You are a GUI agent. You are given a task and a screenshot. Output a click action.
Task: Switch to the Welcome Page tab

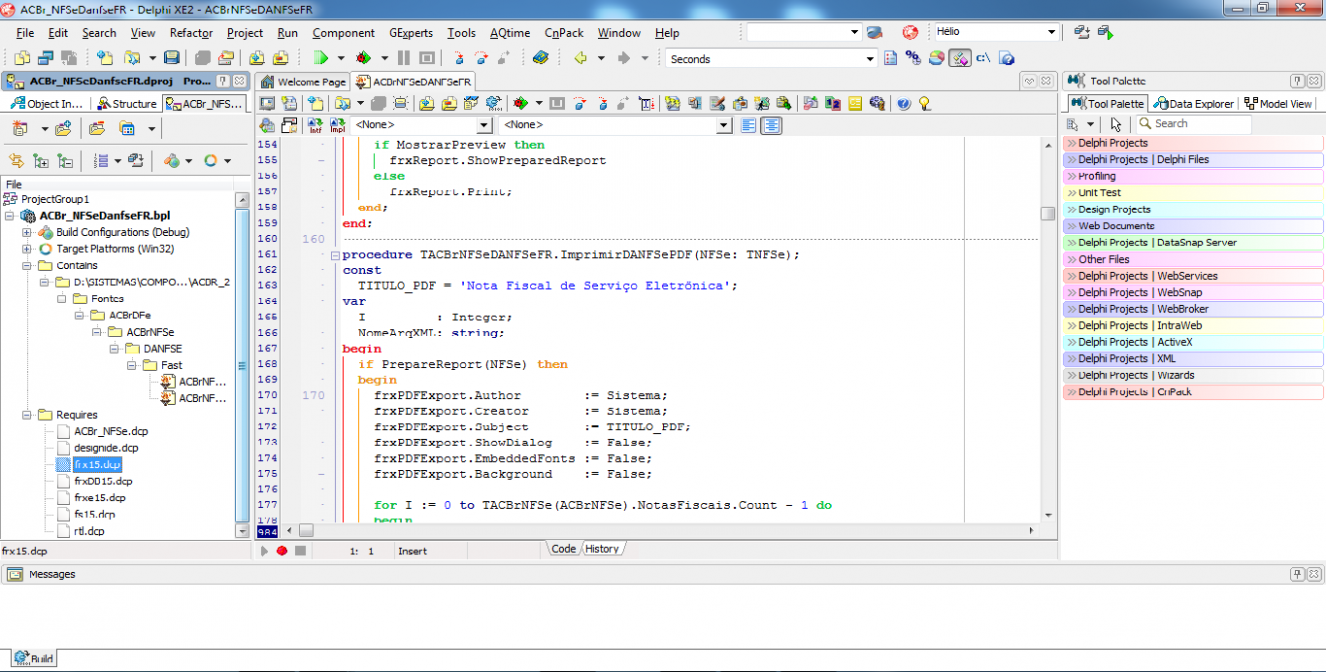(x=302, y=81)
